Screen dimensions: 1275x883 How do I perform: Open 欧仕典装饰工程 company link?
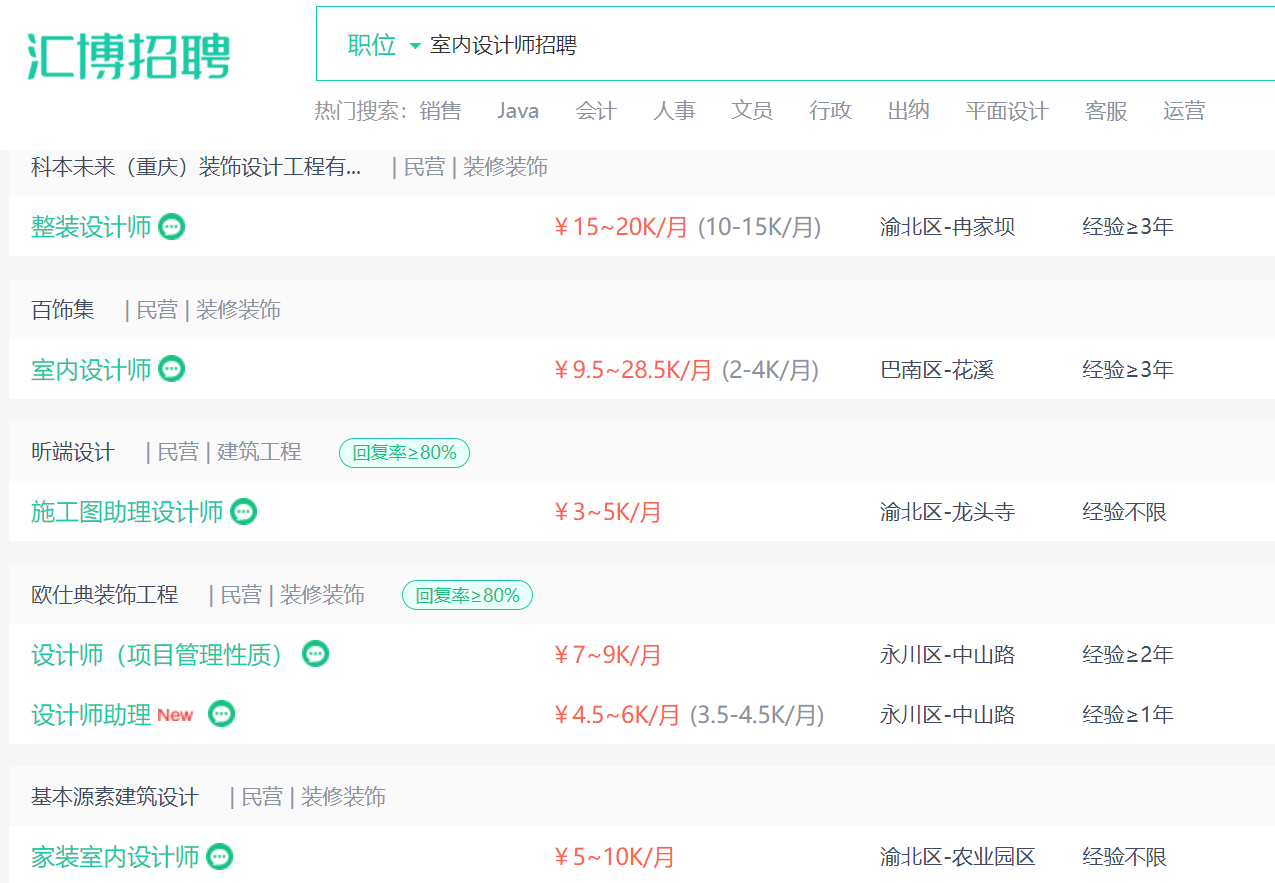point(104,595)
